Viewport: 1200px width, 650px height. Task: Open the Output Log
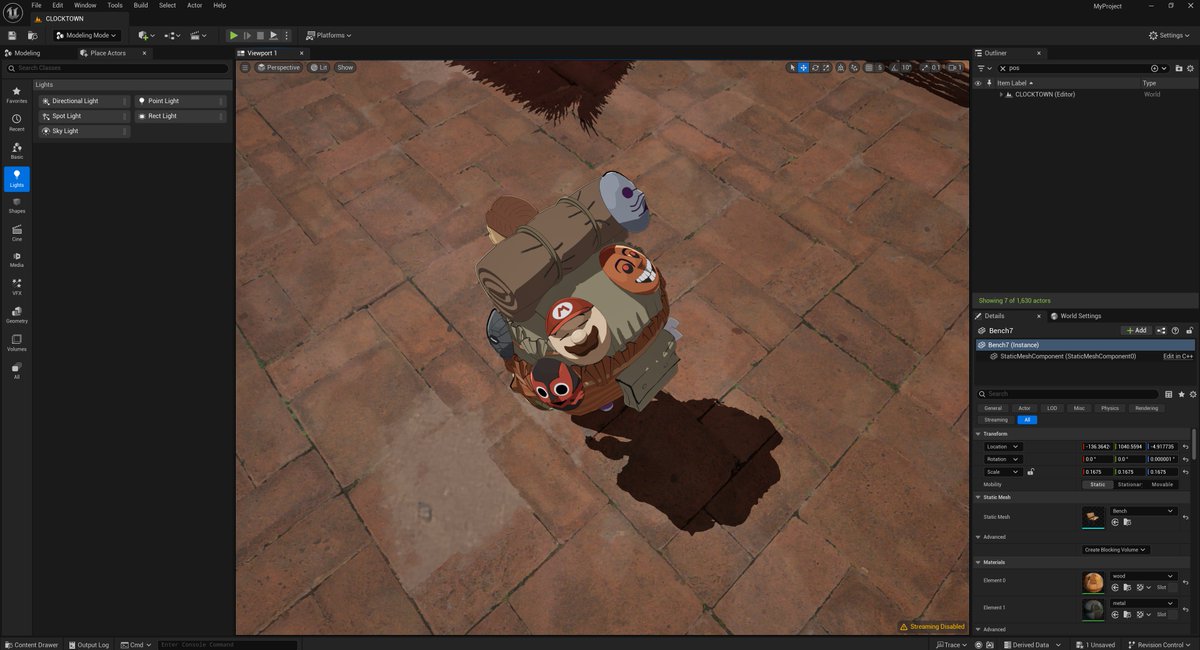pyautogui.click(x=89, y=645)
